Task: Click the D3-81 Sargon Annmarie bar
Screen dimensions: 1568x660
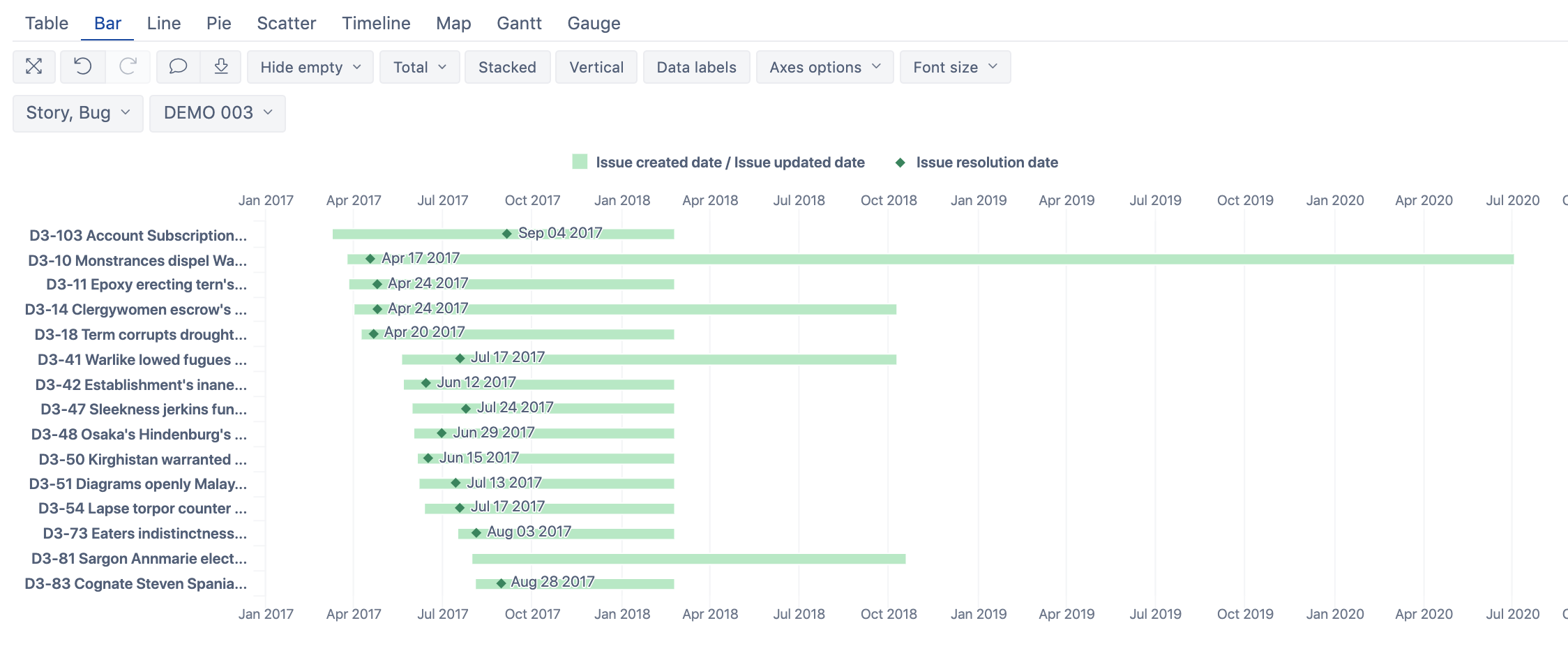Action: (x=688, y=559)
